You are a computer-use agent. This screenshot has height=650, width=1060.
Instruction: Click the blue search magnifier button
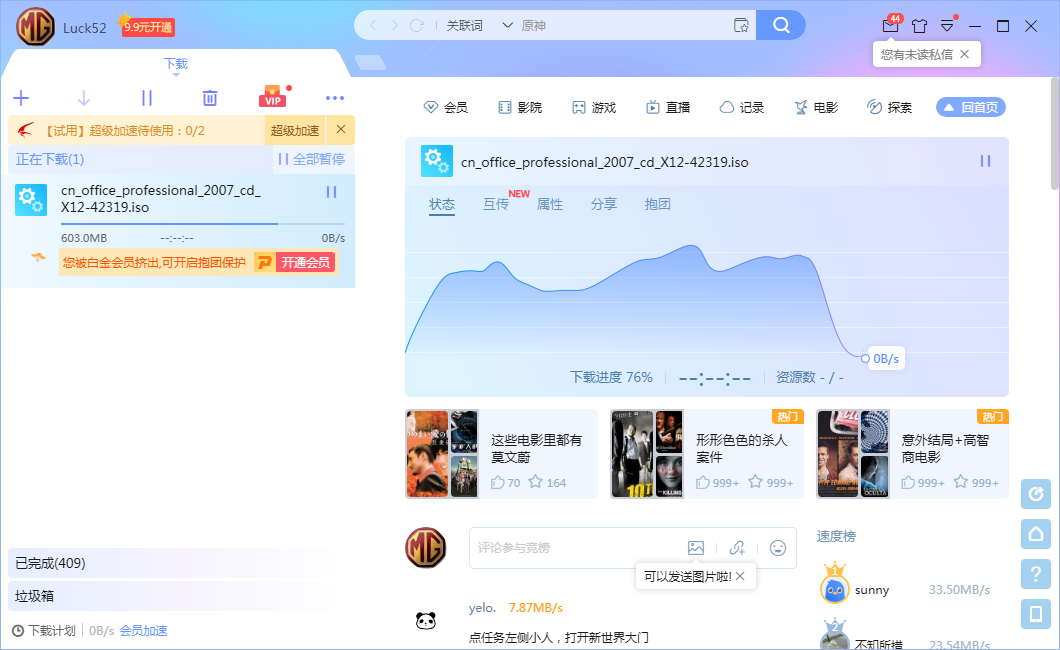click(781, 25)
